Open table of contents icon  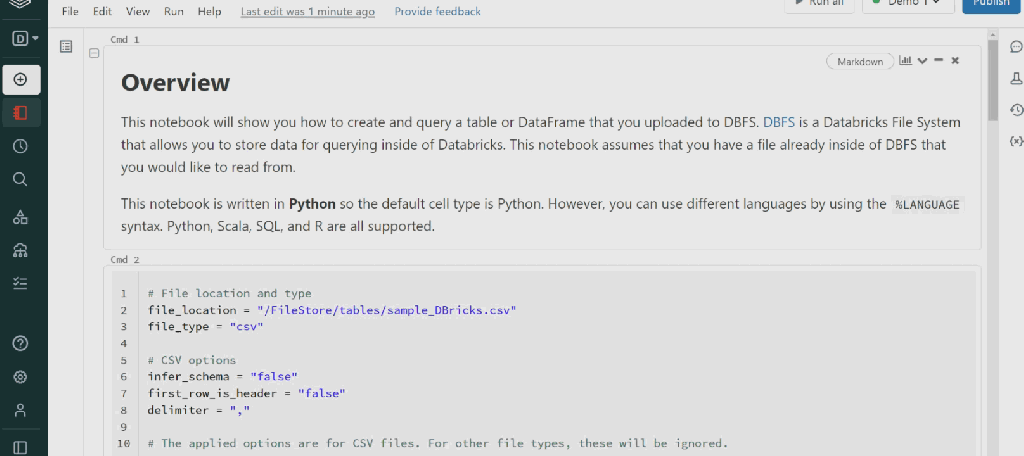pyautogui.click(x=66, y=46)
